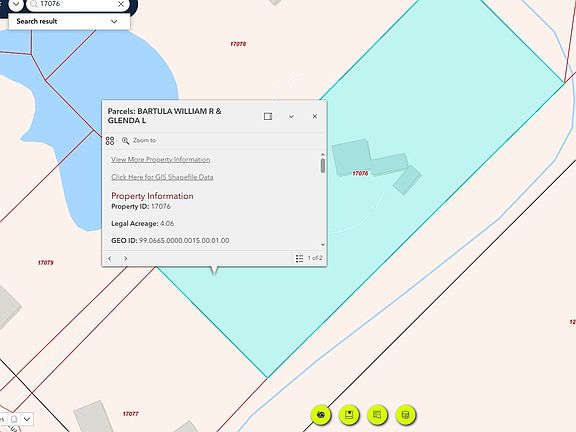Open the search source dropdown arrow
This screenshot has width=576, height=432.
click(16, 4)
